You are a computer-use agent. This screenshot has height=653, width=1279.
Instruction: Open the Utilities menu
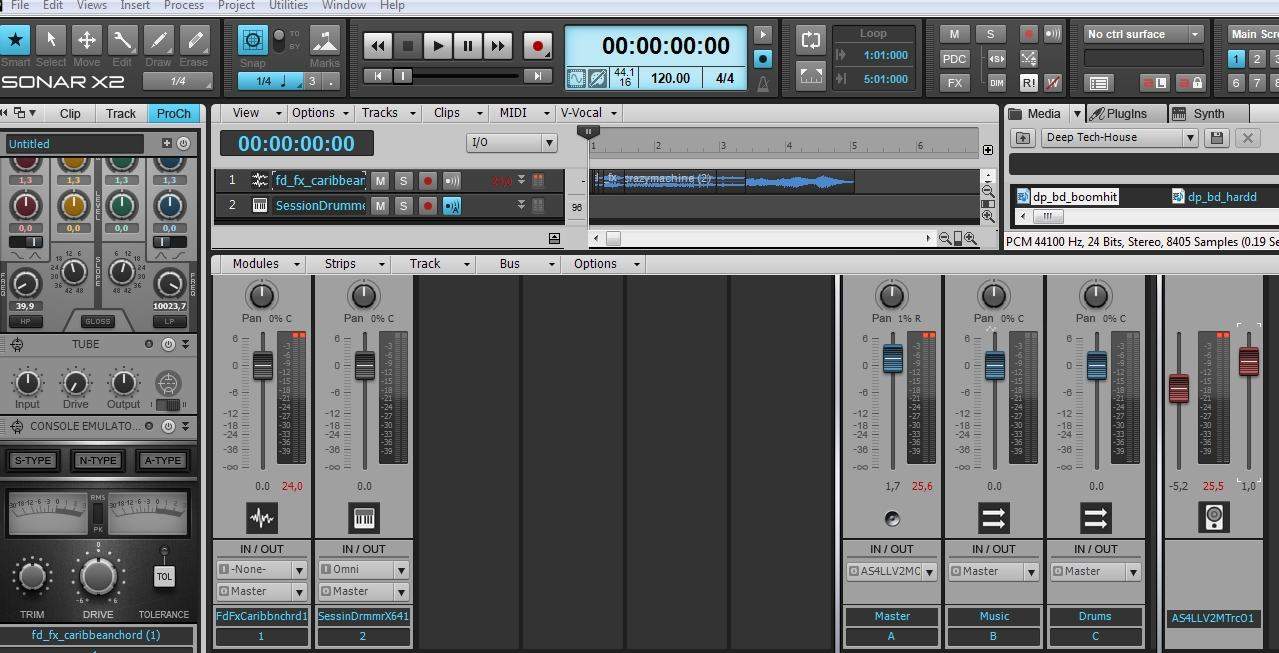coord(288,5)
